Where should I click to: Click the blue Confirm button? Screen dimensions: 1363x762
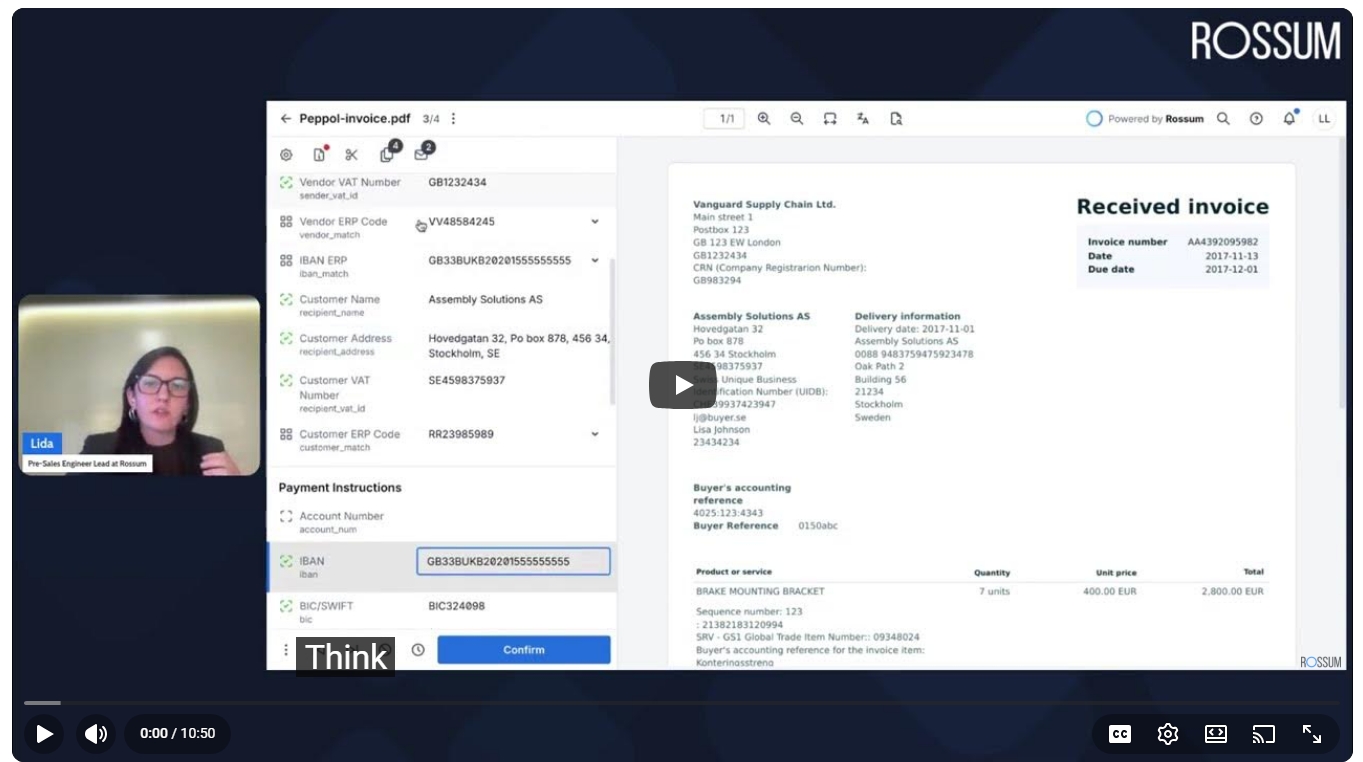[x=523, y=650]
